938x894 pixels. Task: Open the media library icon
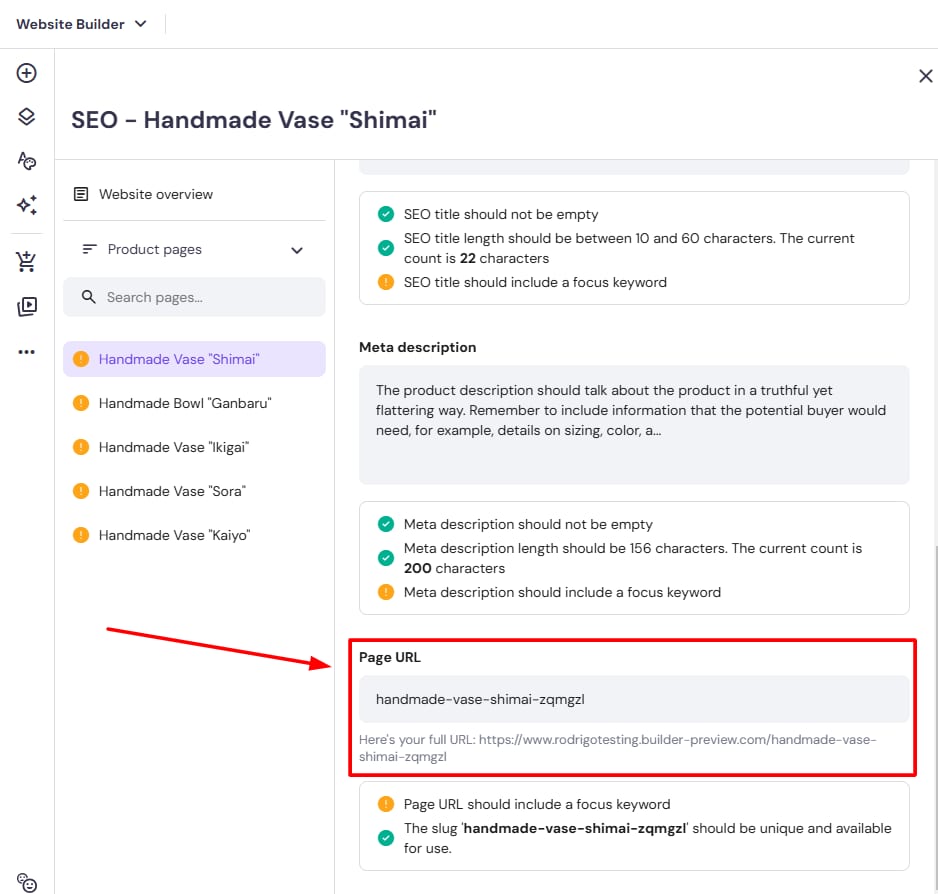tap(27, 307)
